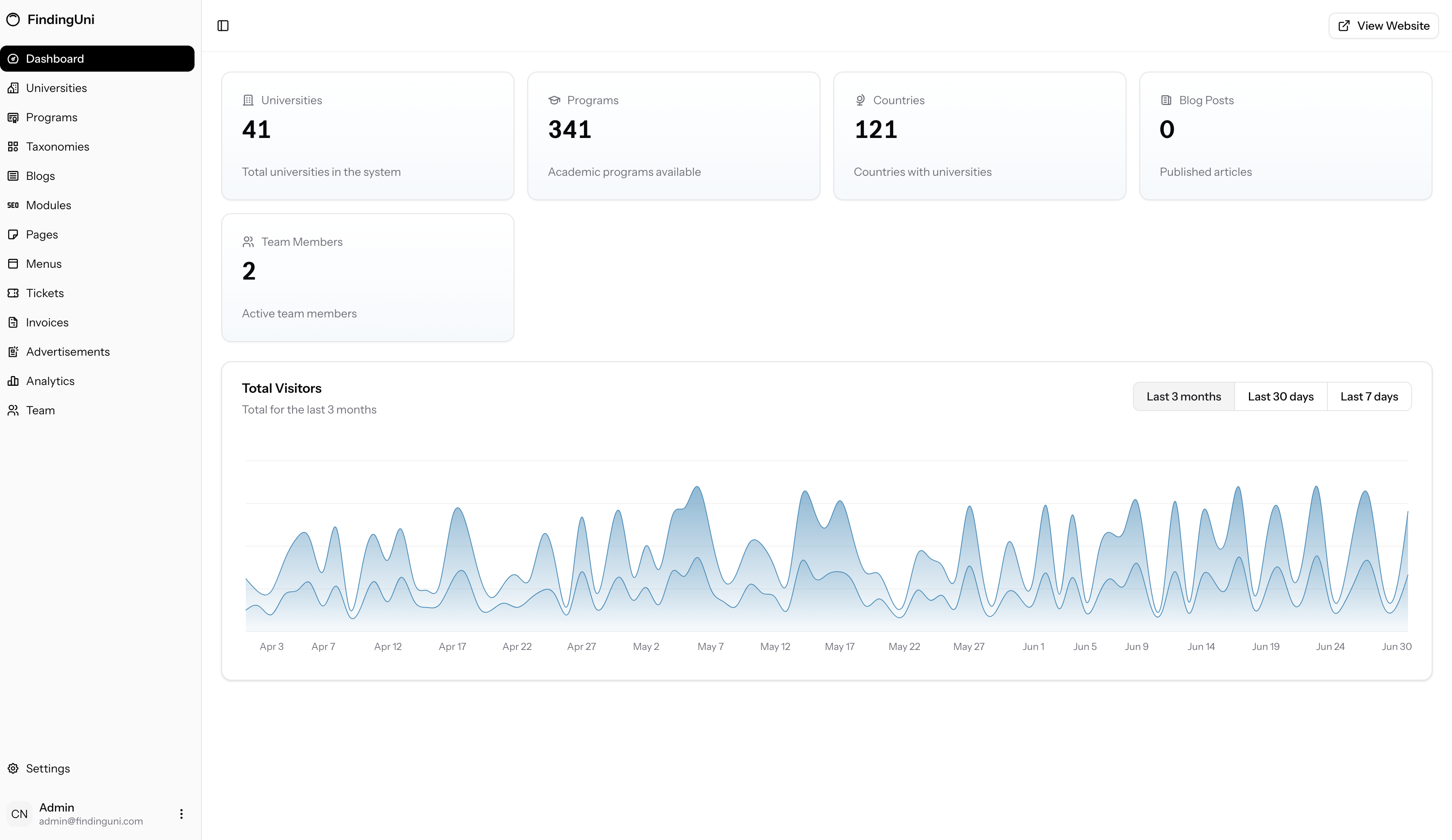This screenshot has height=840, width=1452.
Task: Open the Programs menu item
Action: tap(51, 118)
